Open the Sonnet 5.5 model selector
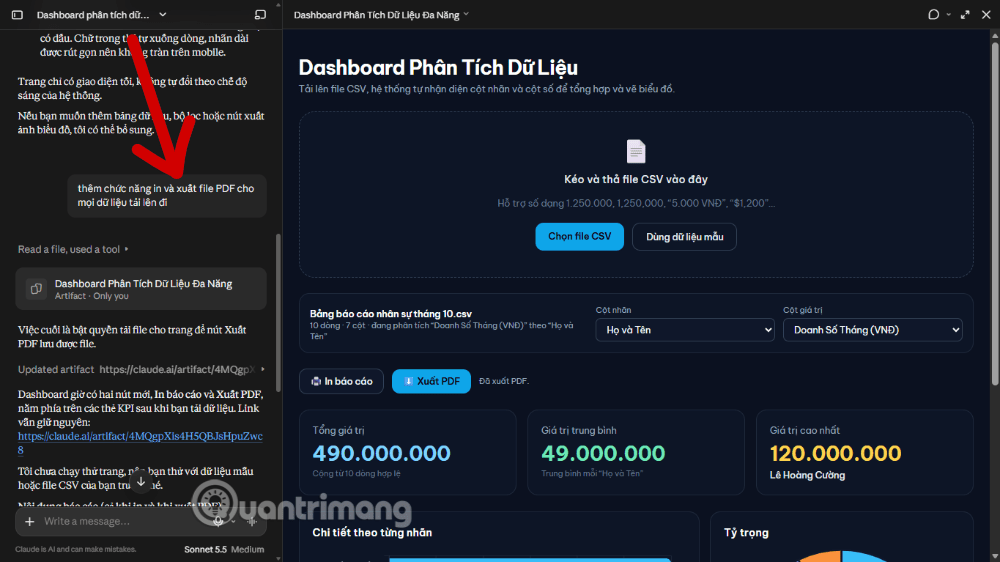This screenshot has height=562, width=1000. click(205, 549)
